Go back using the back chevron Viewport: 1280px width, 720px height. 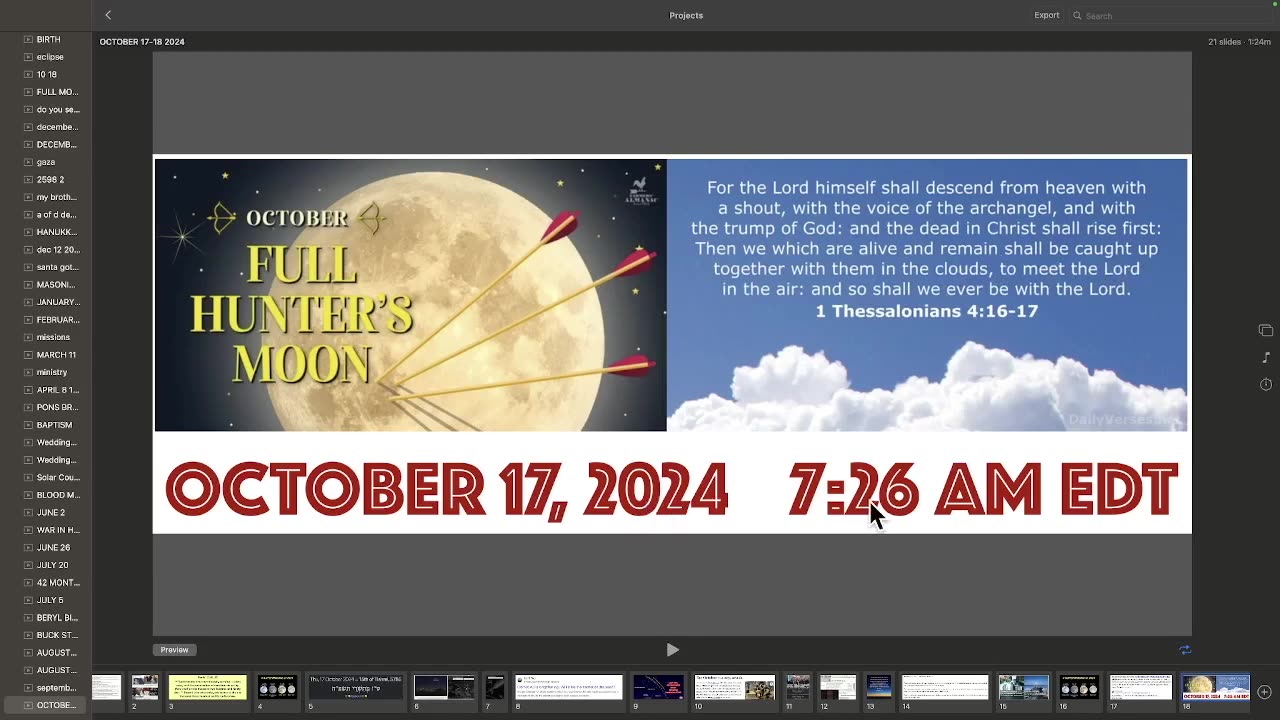click(108, 15)
